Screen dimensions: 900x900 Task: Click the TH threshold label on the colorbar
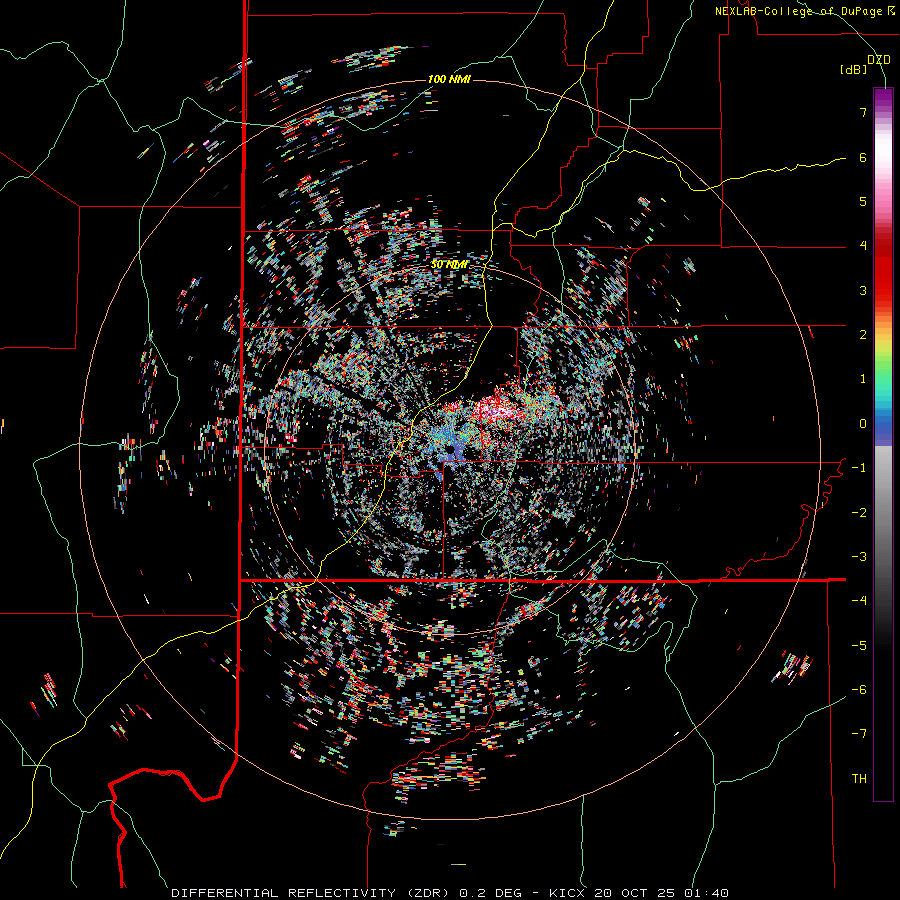[859, 778]
